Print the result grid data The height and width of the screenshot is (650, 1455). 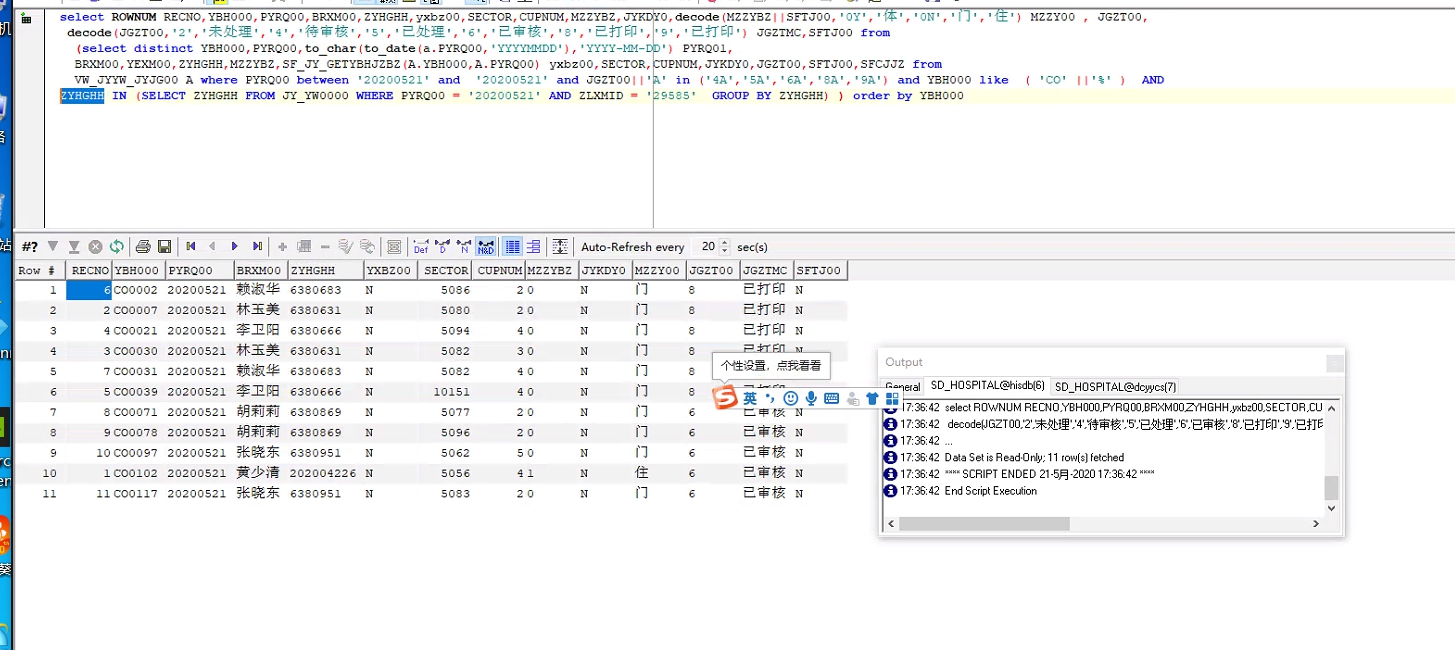point(143,247)
